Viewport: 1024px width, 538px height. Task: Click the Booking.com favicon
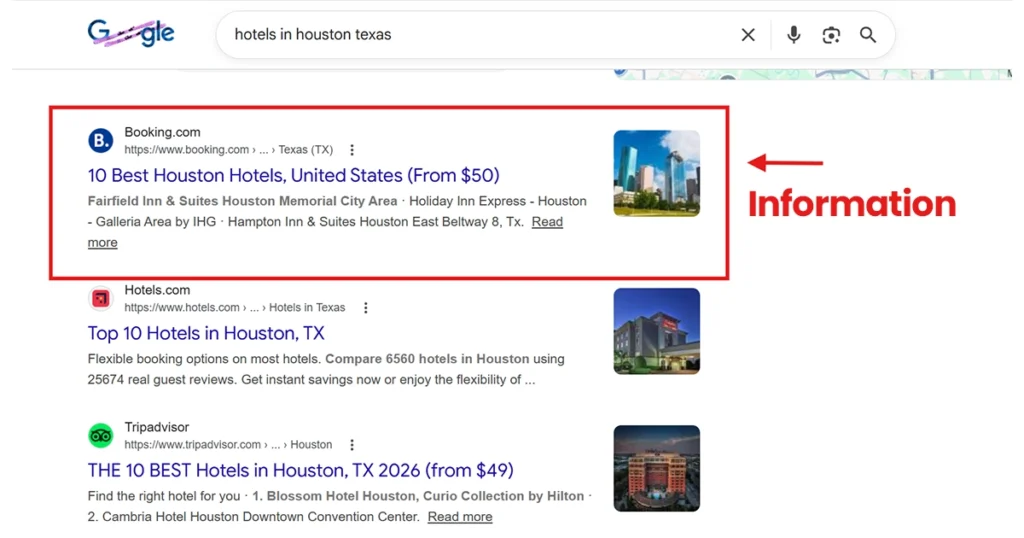click(x=101, y=140)
